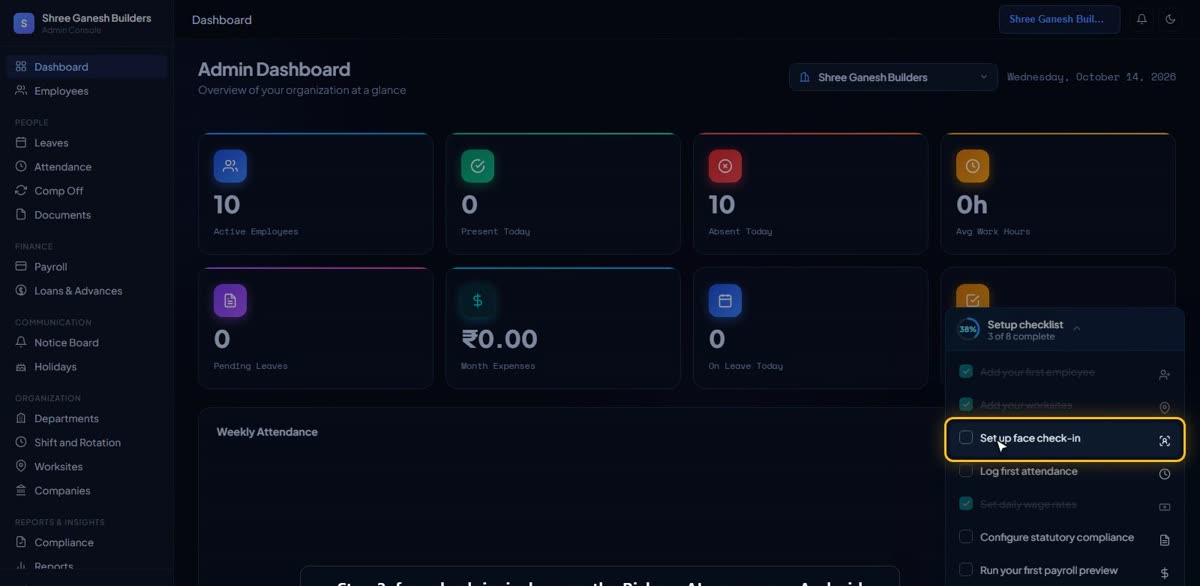Screen dimensions: 1200x586
Task: Click the '10 Active Employees' value
Action: [227, 205]
